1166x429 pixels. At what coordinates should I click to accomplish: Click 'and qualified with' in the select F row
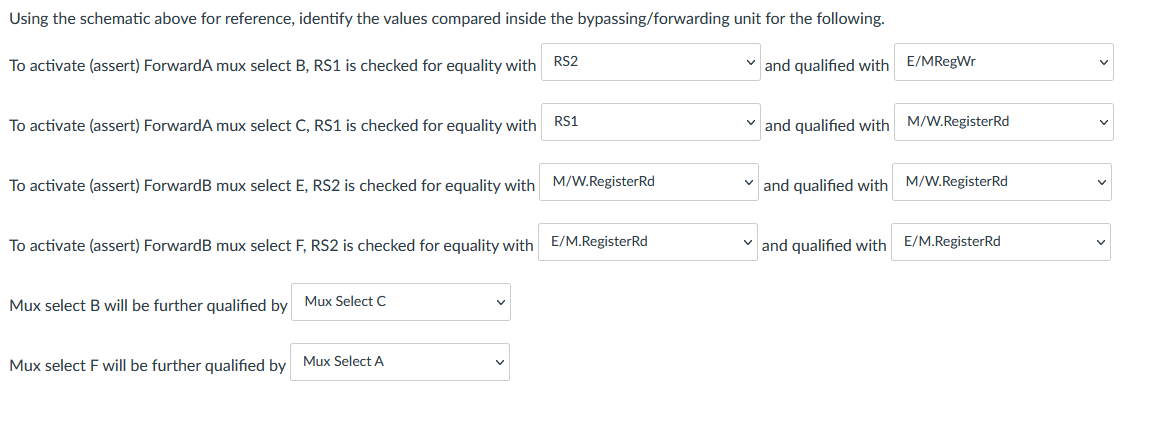(x=825, y=245)
